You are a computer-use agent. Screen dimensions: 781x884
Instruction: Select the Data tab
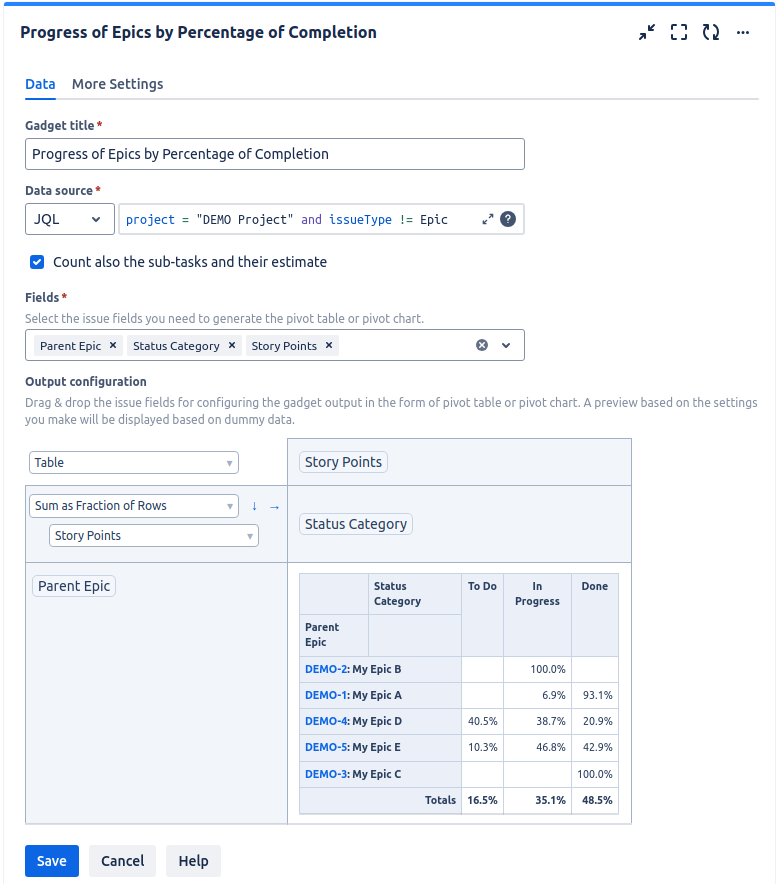(40, 84)
